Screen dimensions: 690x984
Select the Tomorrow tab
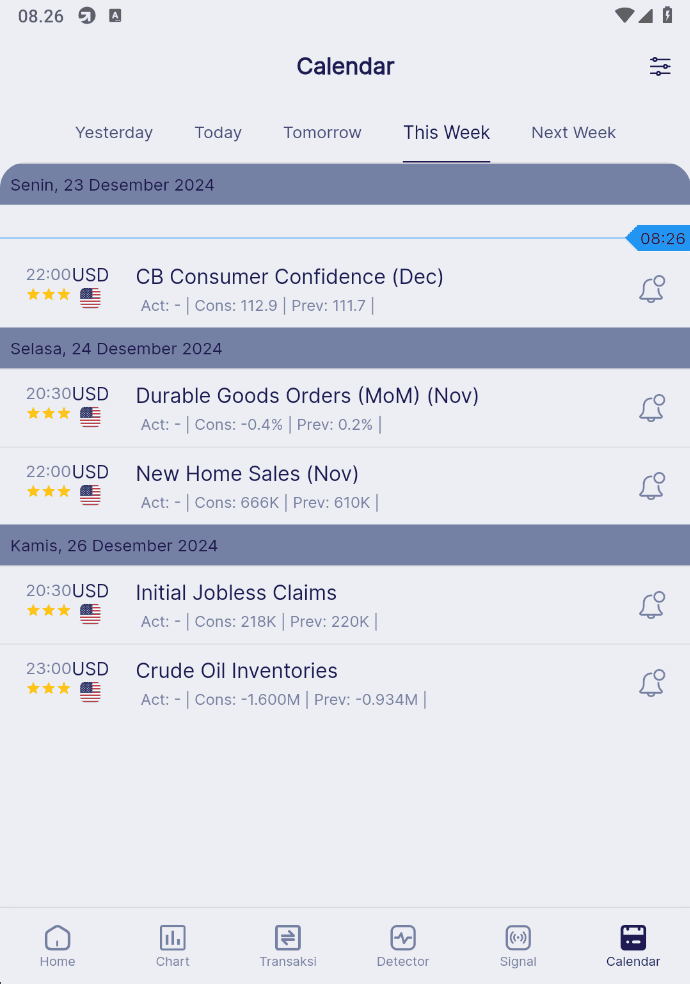322,132
